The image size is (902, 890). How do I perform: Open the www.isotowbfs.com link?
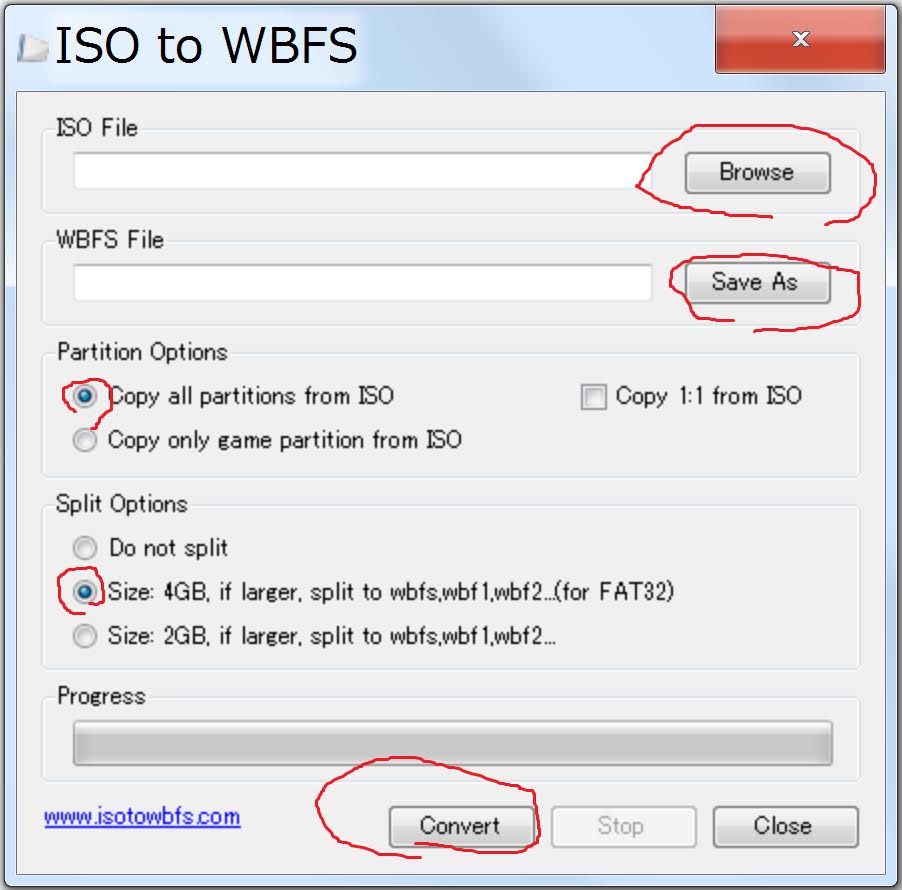click(x=142, y=816)
